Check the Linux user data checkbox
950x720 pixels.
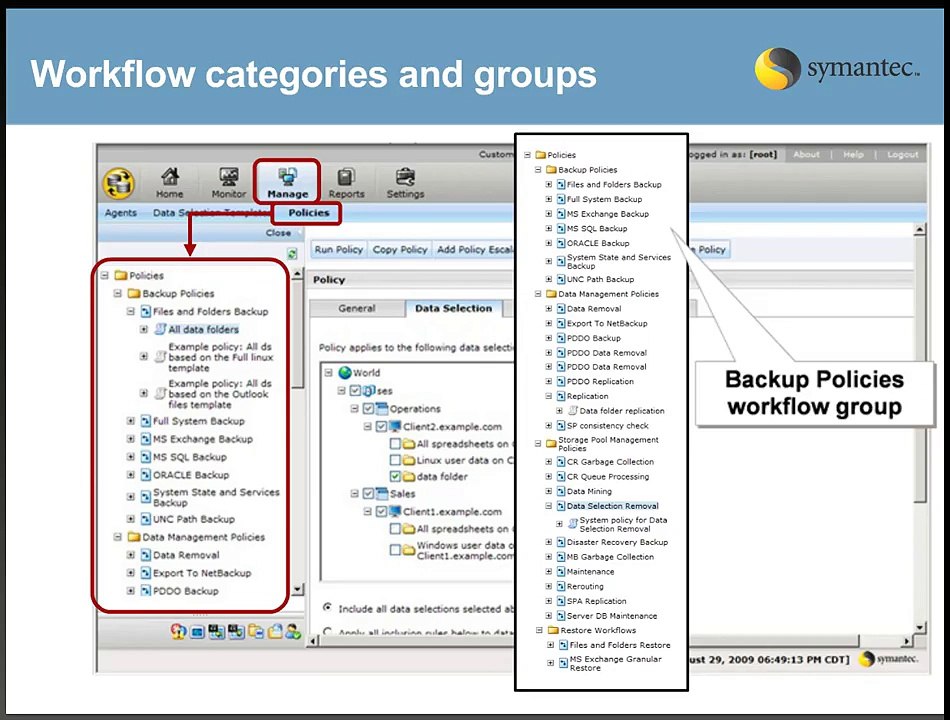click(395, 460)
